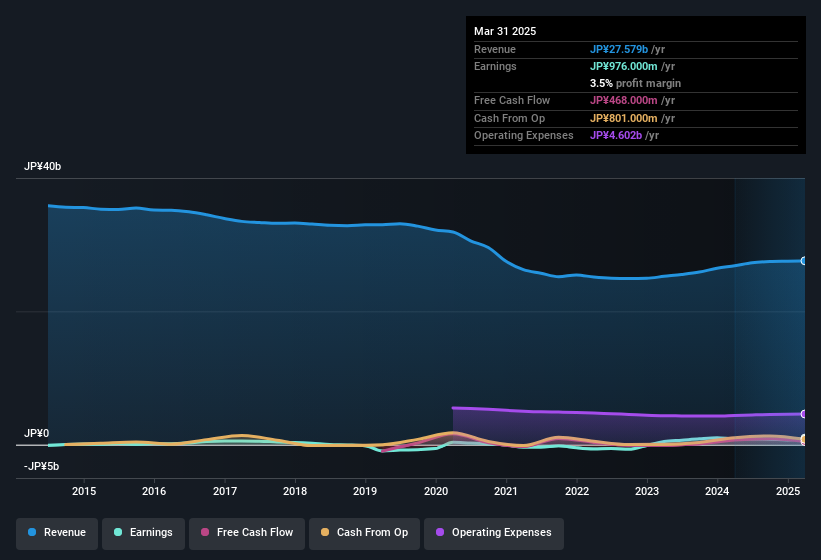The height and width of the screenshot is (560, 821).
Task: Click the Earnings row label in tooltip
Action: (495, 66)
